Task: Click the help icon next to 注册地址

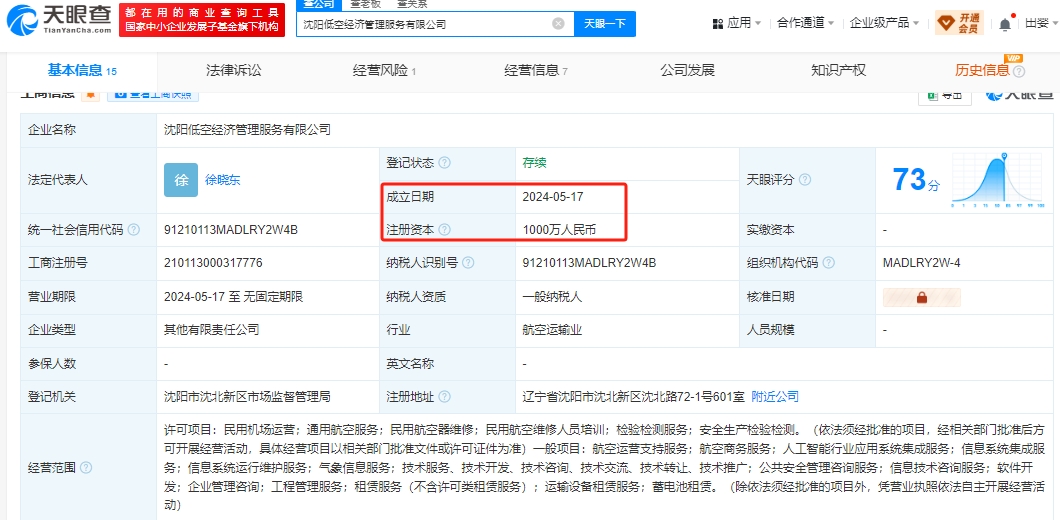Action: 444,397
